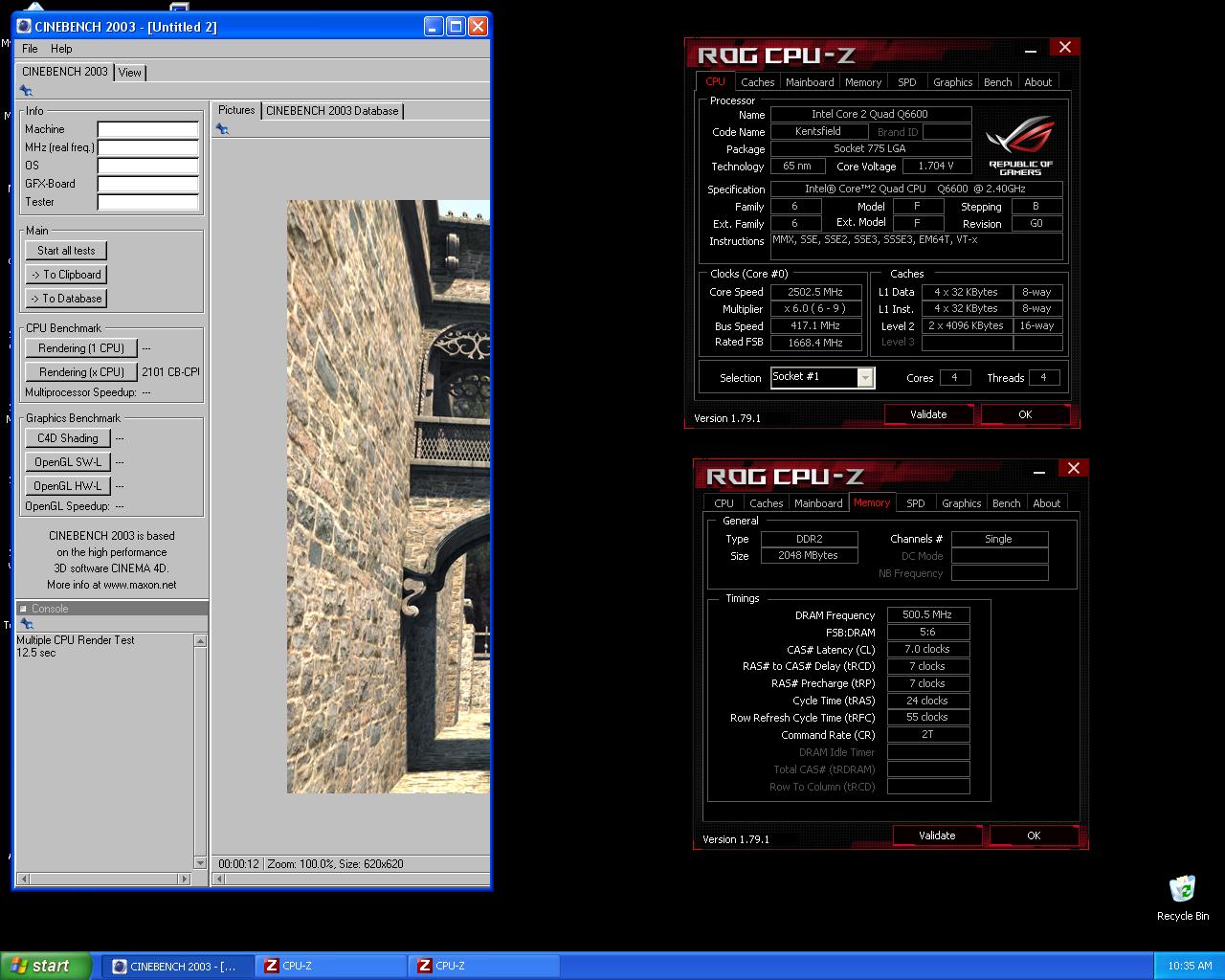Click OK in the bottom CPU-Z window
The width and height of the screenshot is (1225, 980).
[1034, 835]
